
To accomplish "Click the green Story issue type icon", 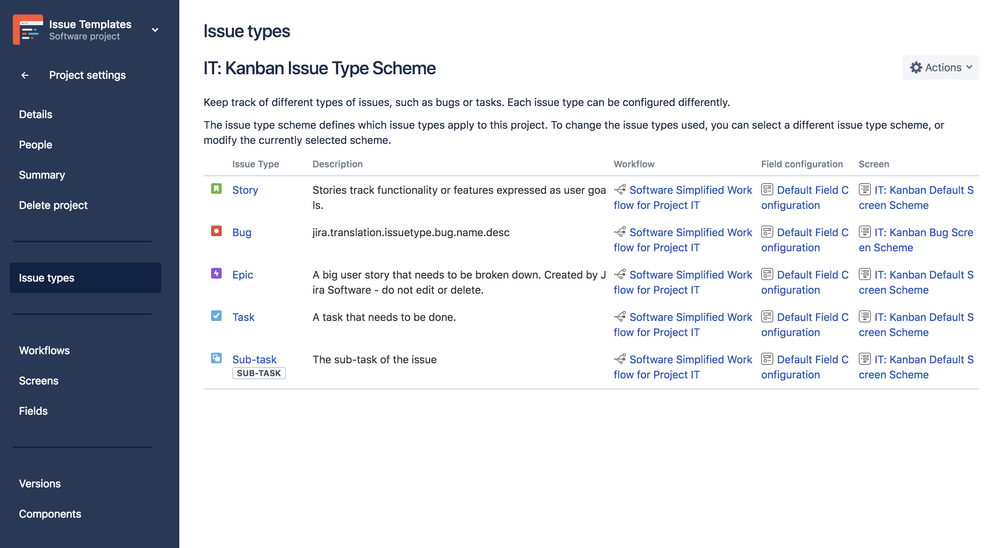I will (216, 189).
